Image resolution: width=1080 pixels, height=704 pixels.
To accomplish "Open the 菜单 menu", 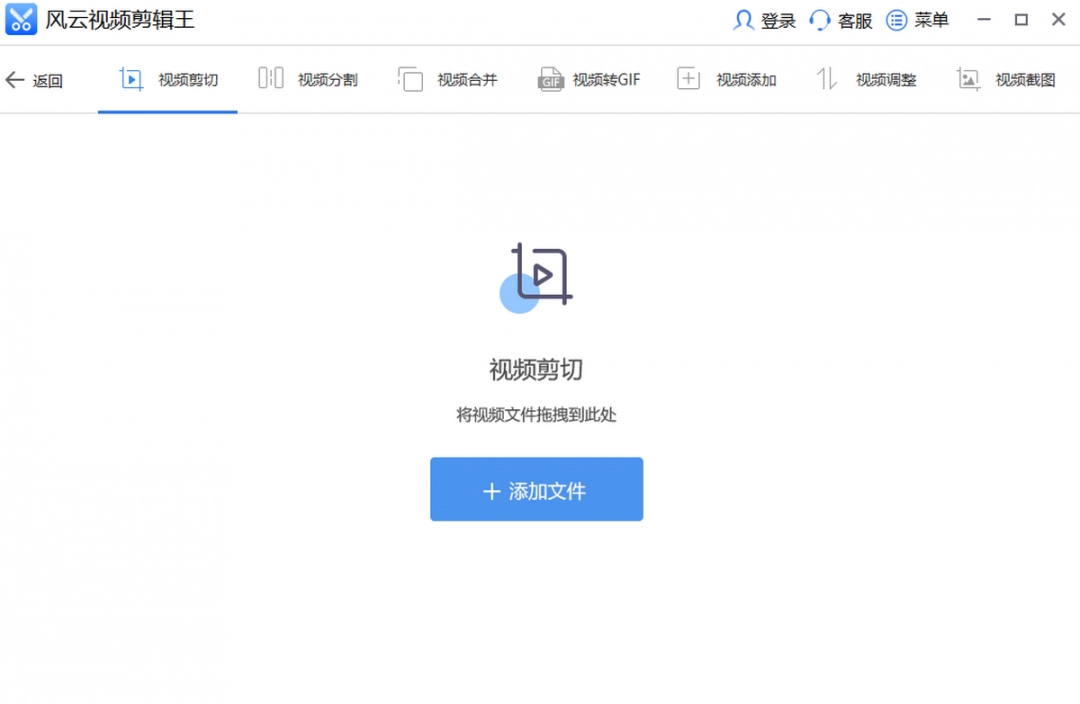I will [x=921, y=20].
